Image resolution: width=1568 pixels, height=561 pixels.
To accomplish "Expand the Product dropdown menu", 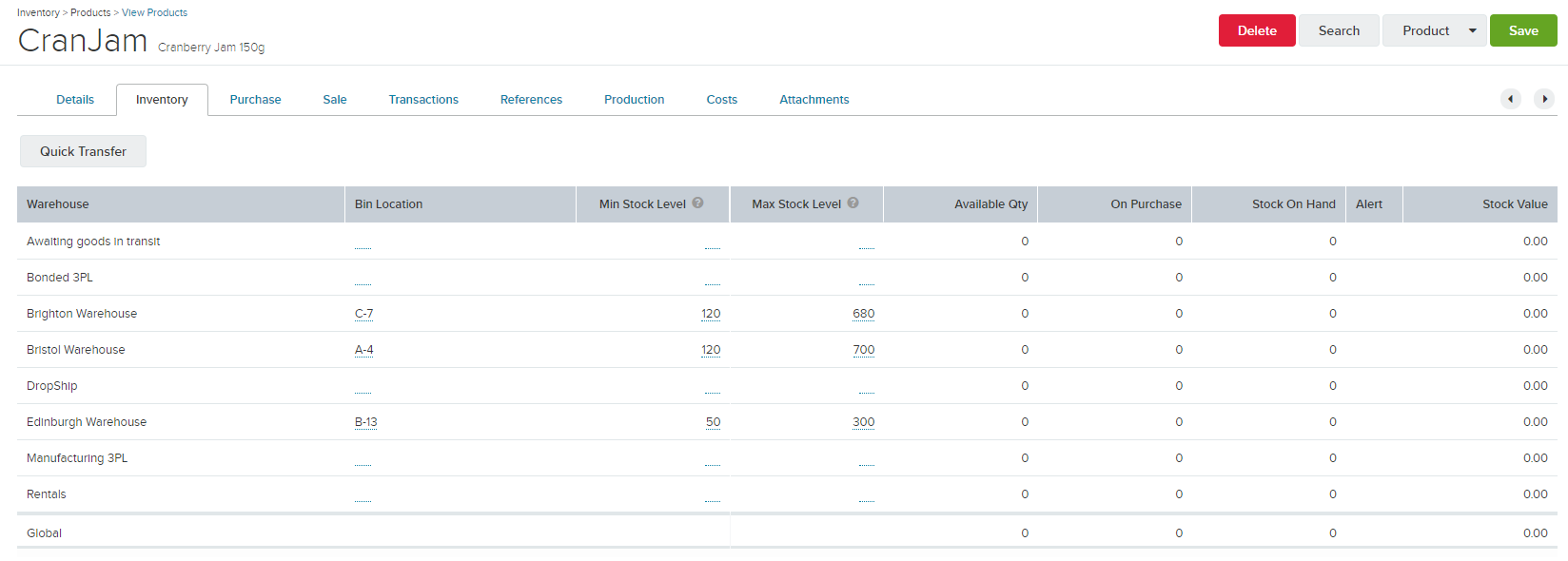I will (x=1473, y=30).
